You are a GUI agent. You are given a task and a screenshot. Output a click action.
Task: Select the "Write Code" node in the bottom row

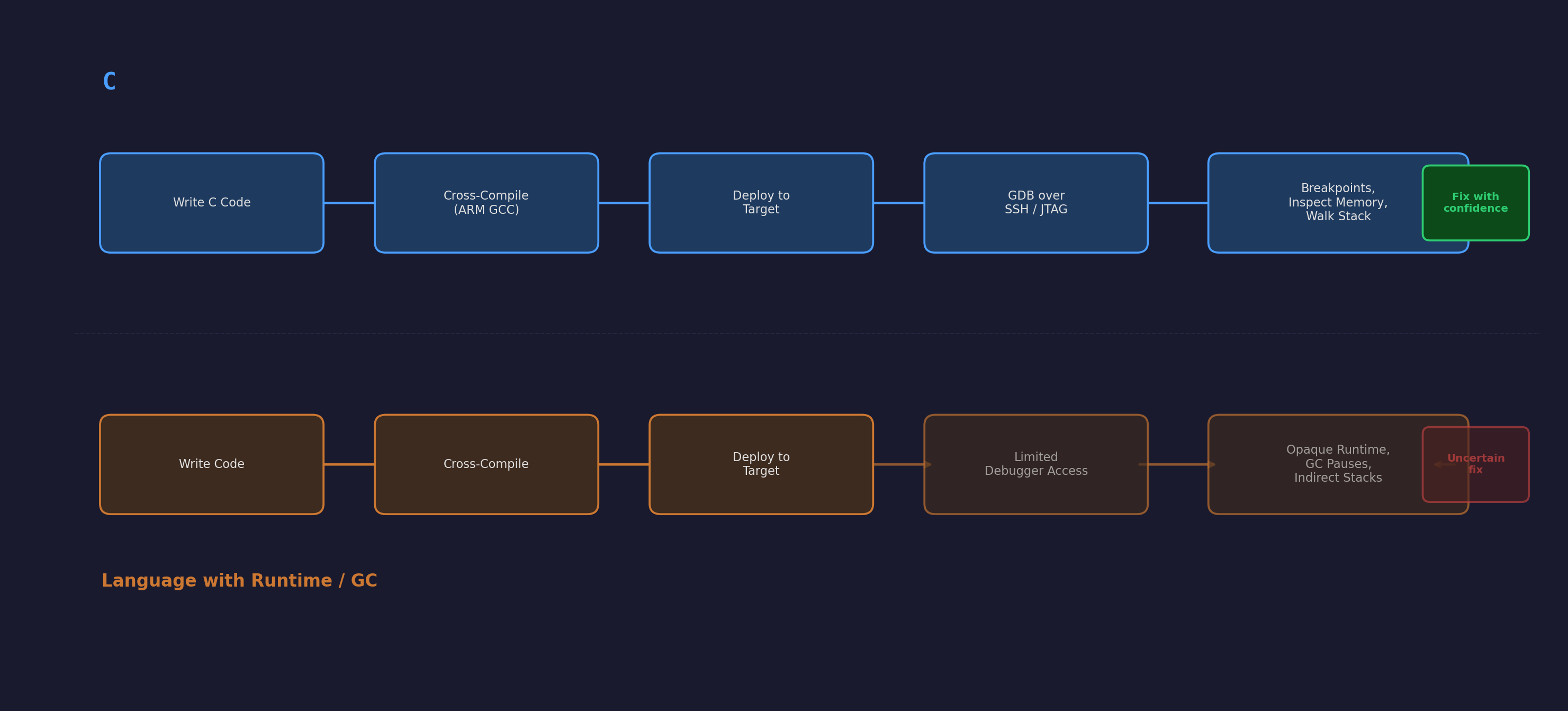coord(211,463)
